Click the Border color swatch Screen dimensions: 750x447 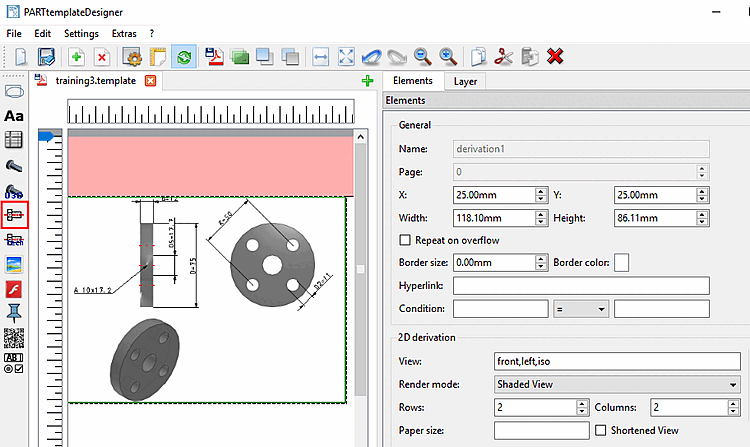coord(621,263)
